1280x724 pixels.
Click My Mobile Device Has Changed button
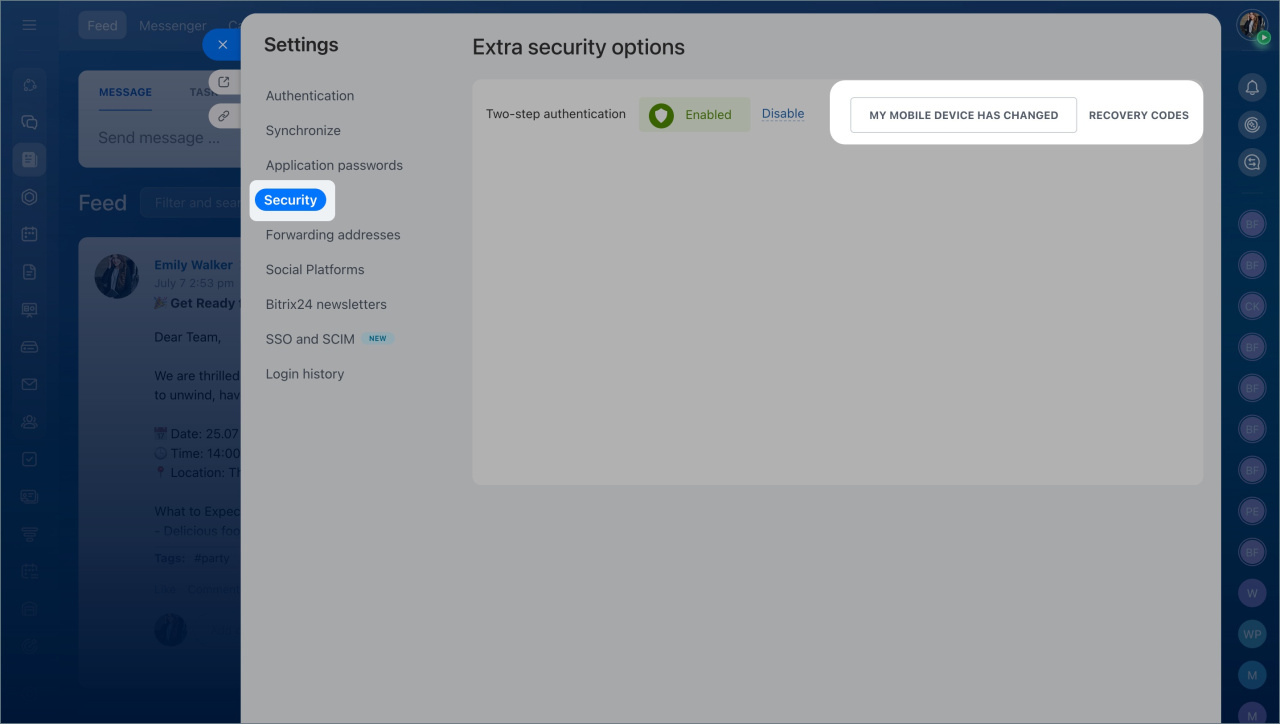963,115
